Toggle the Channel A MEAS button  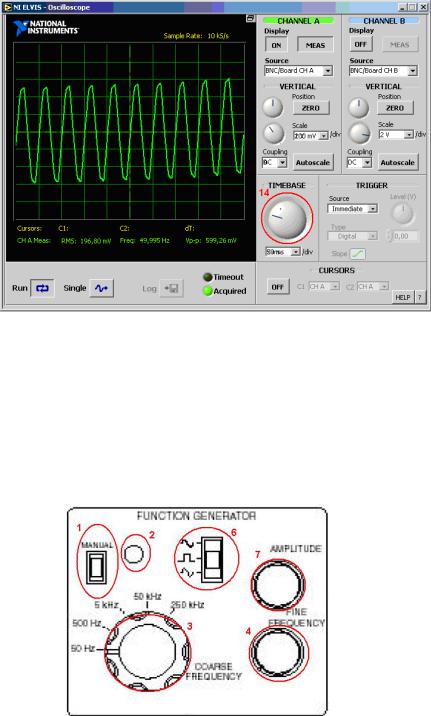pos(315,45)
